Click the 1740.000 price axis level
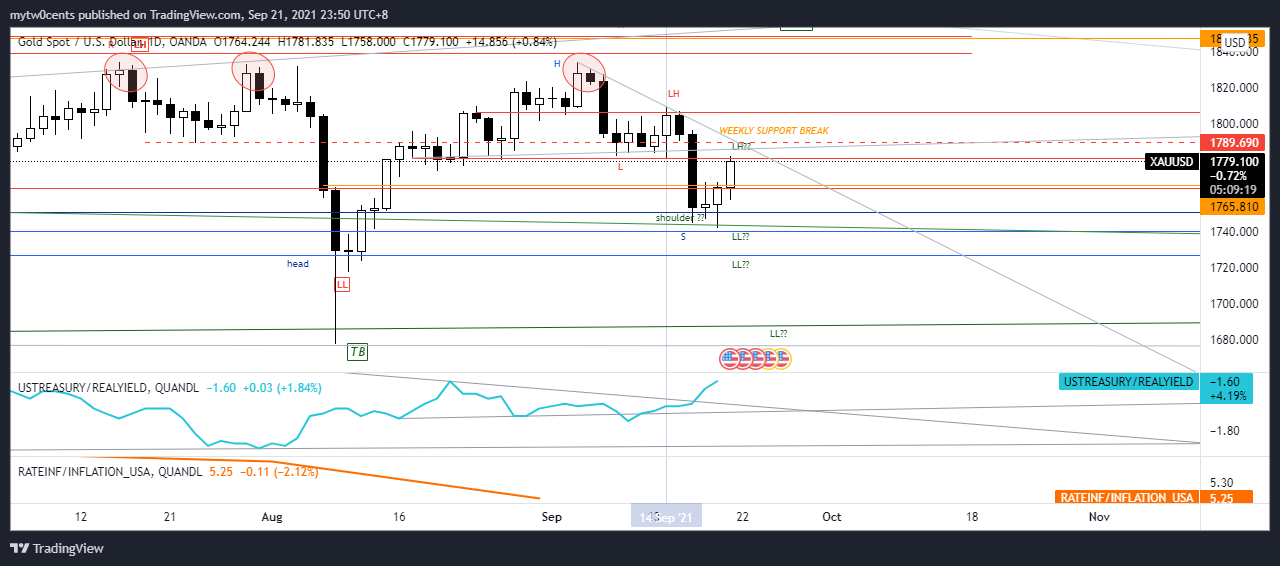 tap(1233, 232)
